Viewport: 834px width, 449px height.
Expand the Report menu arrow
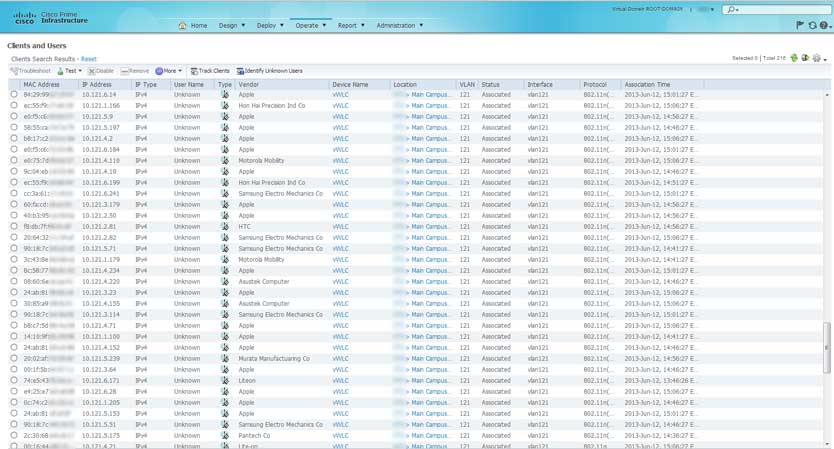pyautogui.click(x=363, y=26)
